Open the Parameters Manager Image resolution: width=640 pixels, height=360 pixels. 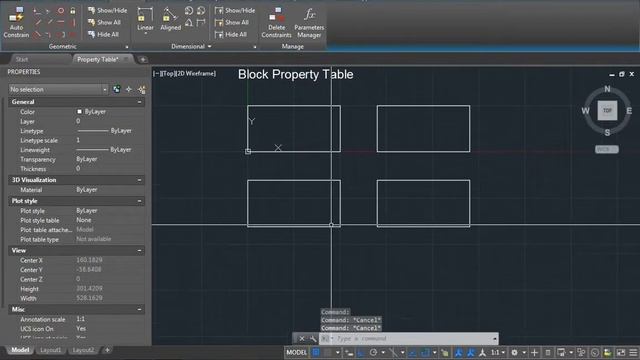coord(309,22)
